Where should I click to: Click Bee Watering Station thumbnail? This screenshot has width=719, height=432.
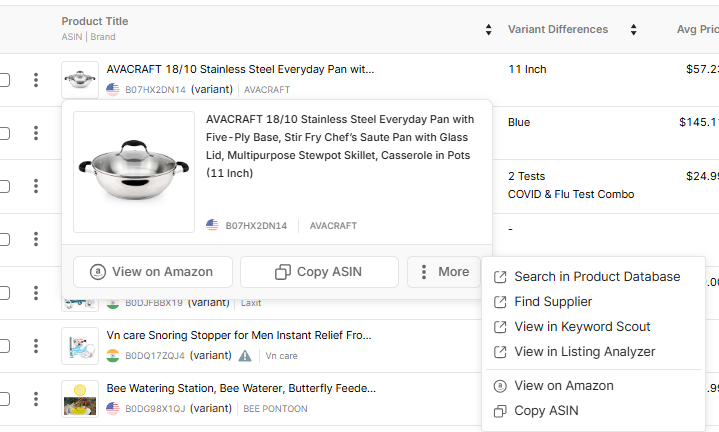pyautogui.click(x=80, y=399)
